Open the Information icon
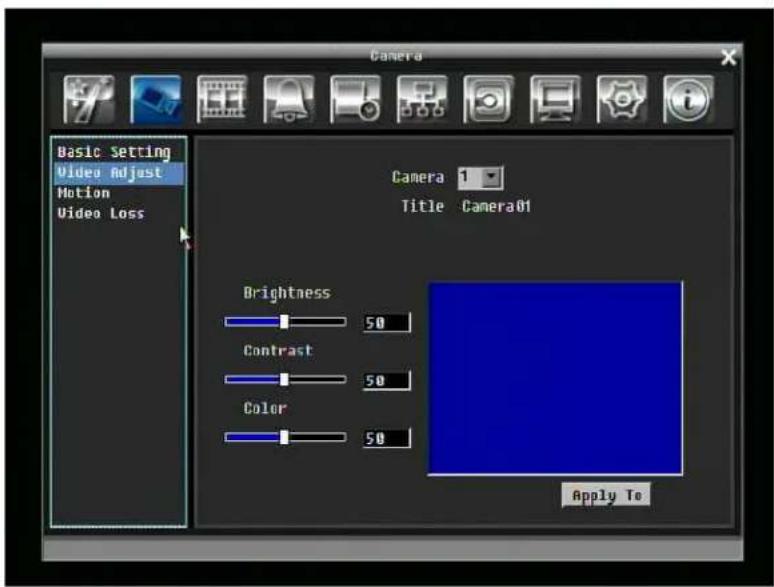Image resolution: width=774 pixels, height=587 pixels. point(689,100)
